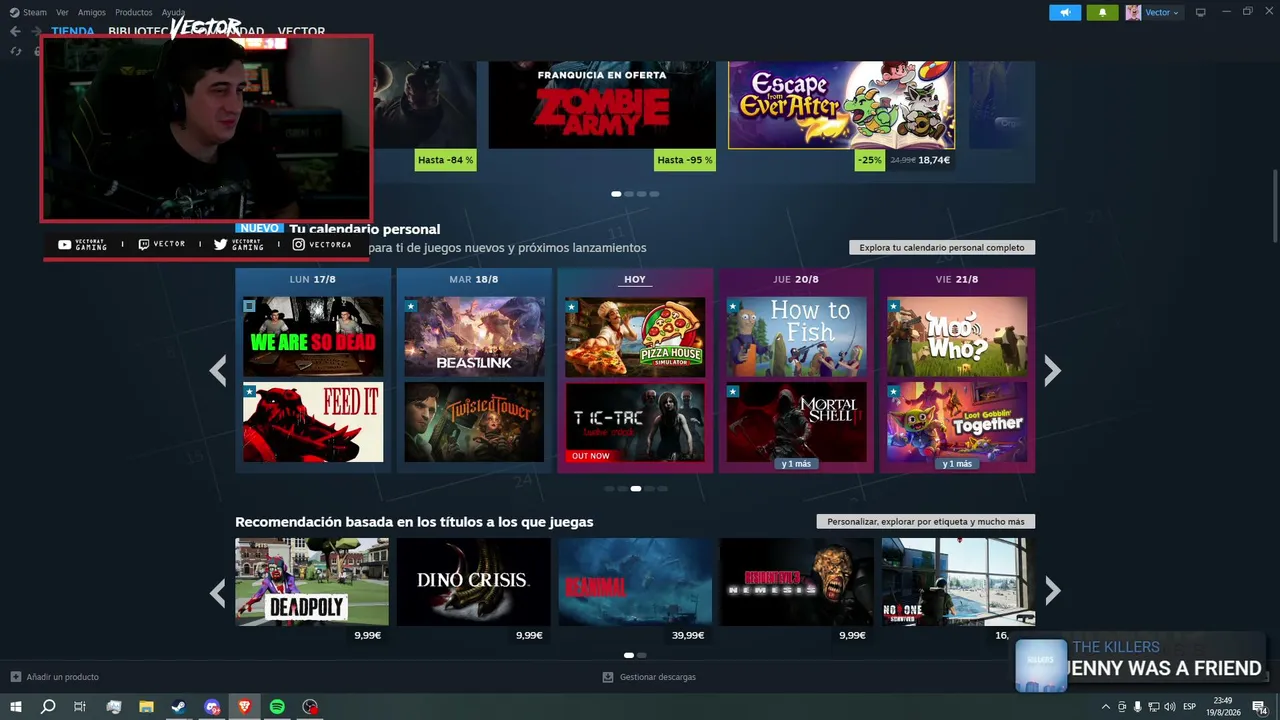Open the Mortal Shell game card
Image resolution: width=1280 pixels, height=720 pixels.
[x=796, y=422]
